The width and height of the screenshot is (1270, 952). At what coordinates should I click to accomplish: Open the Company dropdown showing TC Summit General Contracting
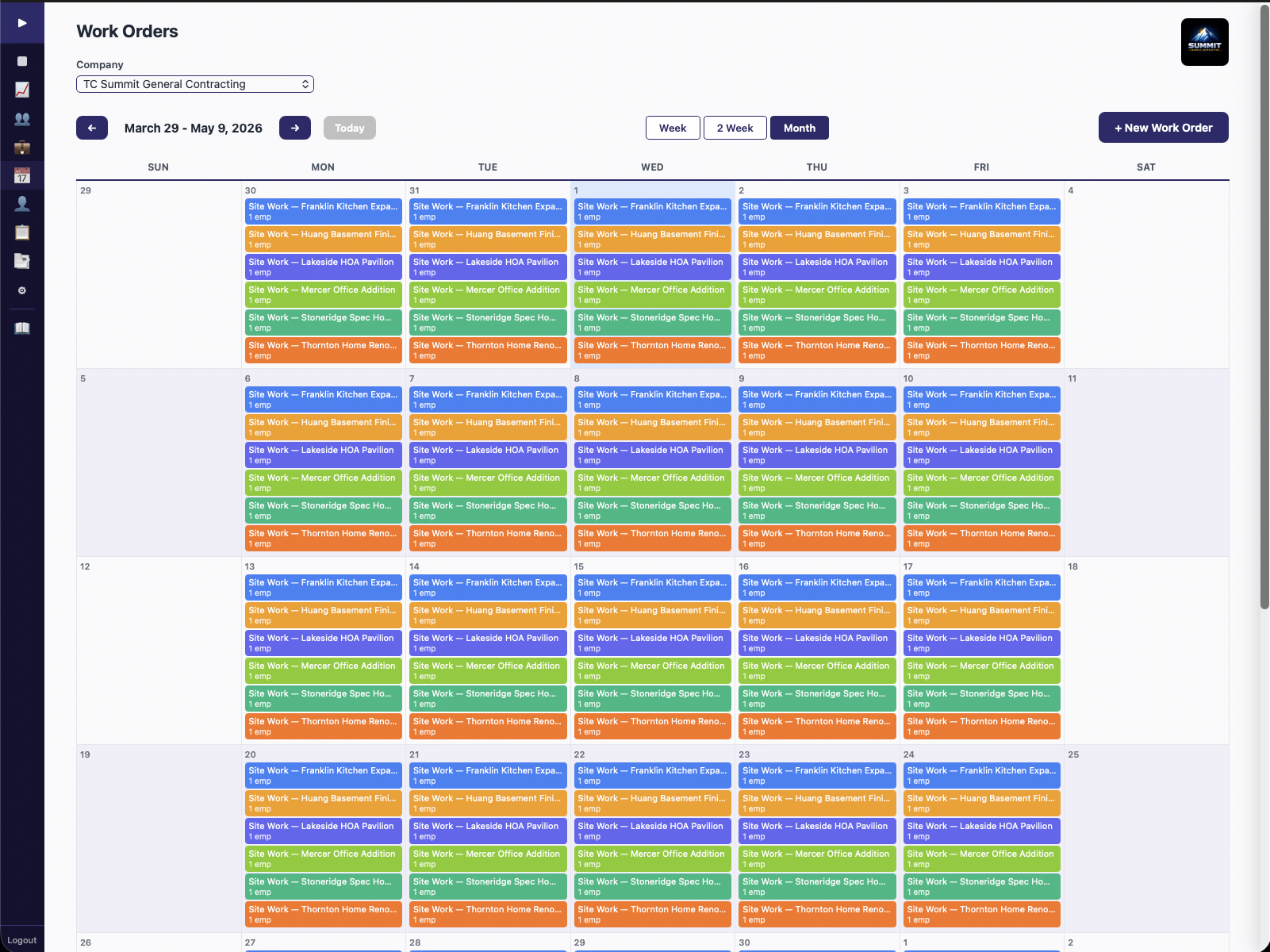[194, 84]
